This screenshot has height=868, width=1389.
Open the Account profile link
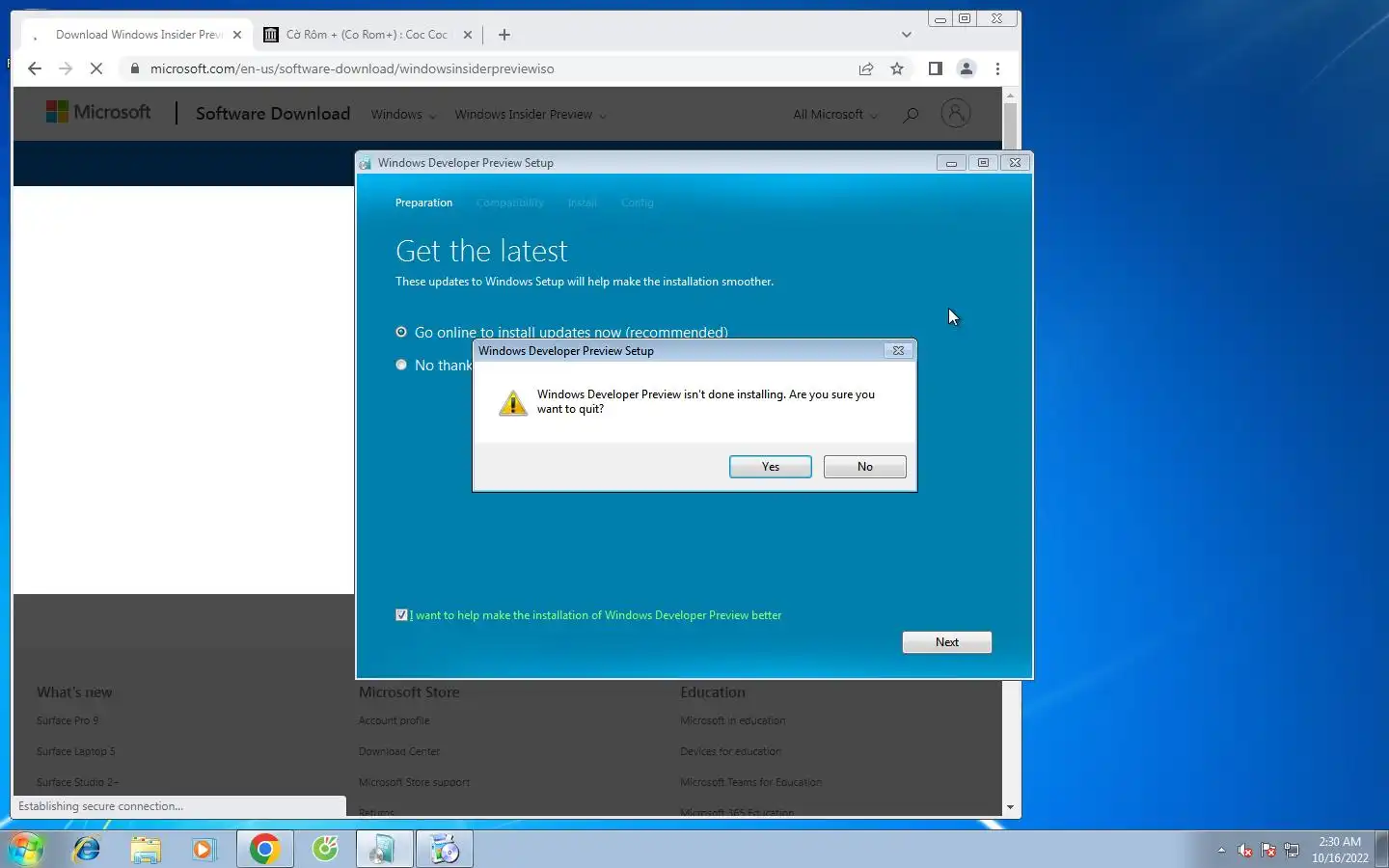pos(395,720)
